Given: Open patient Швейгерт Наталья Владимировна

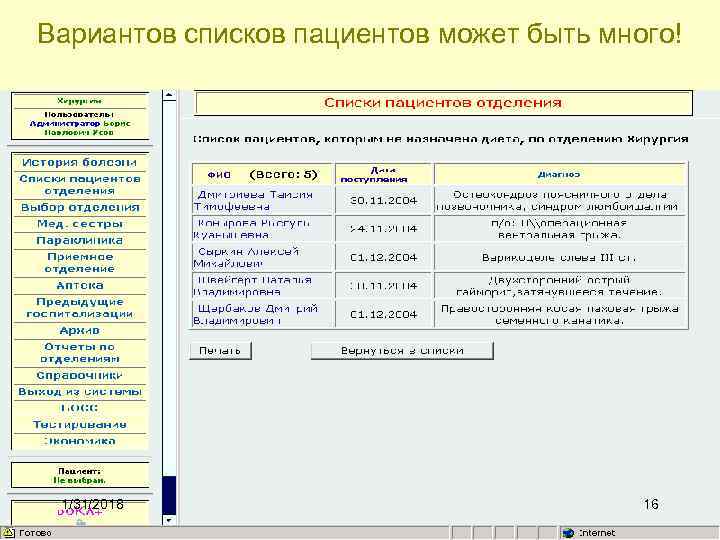Looking at the screenshot, I should [253, 286].
